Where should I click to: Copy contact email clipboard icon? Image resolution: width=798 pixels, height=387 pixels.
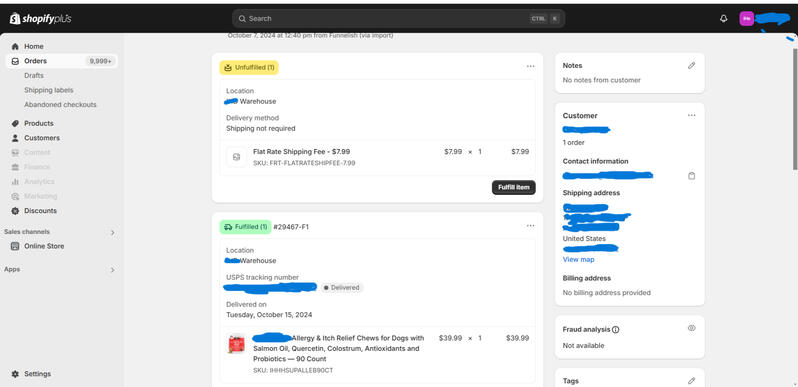pyautogui.click(x=691, y=176)
